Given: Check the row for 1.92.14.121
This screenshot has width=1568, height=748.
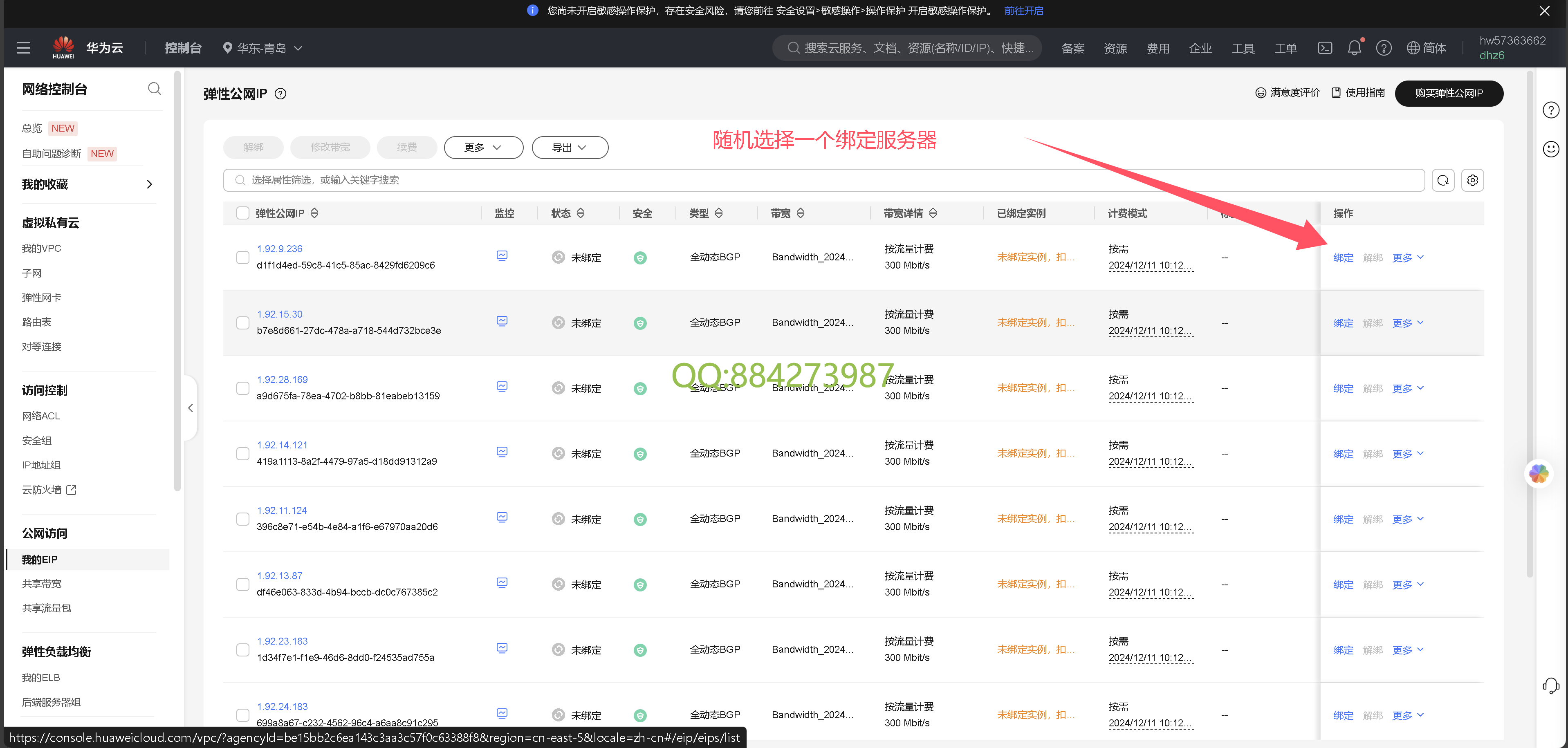Looking at the screenshot, I should point(243,453).
